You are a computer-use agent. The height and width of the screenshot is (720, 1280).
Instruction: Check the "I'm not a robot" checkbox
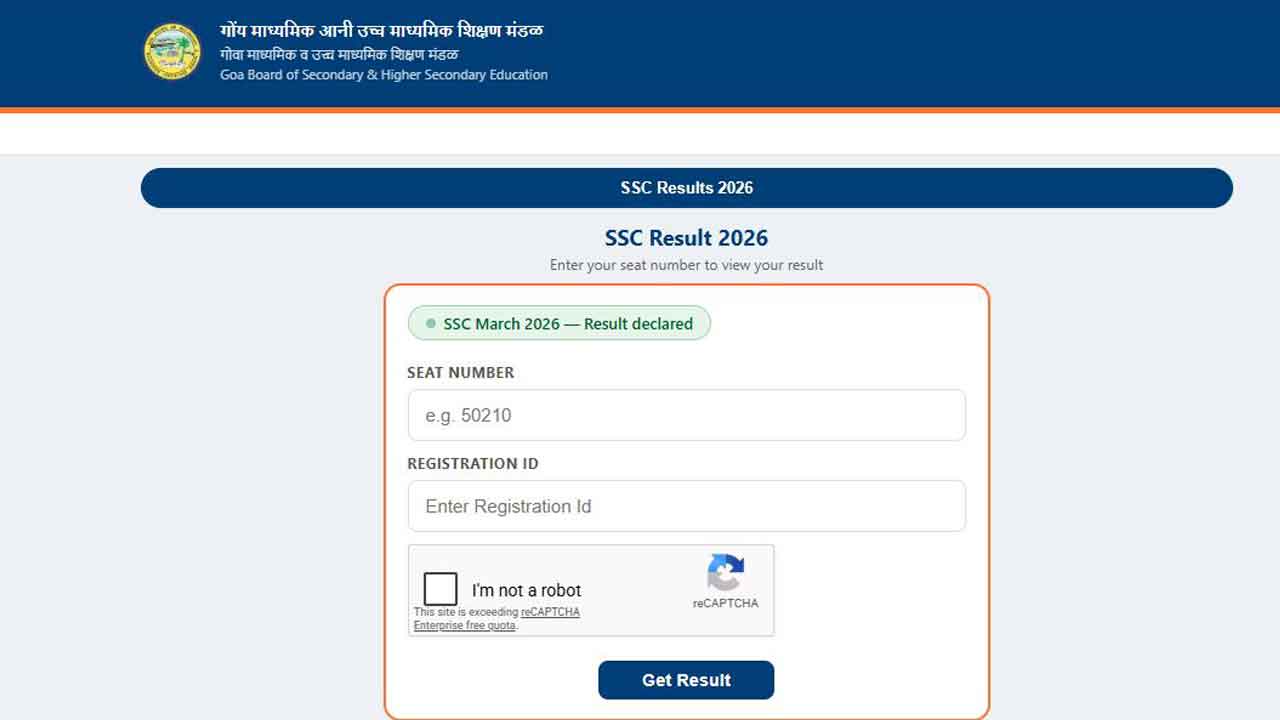coord(440,589)
